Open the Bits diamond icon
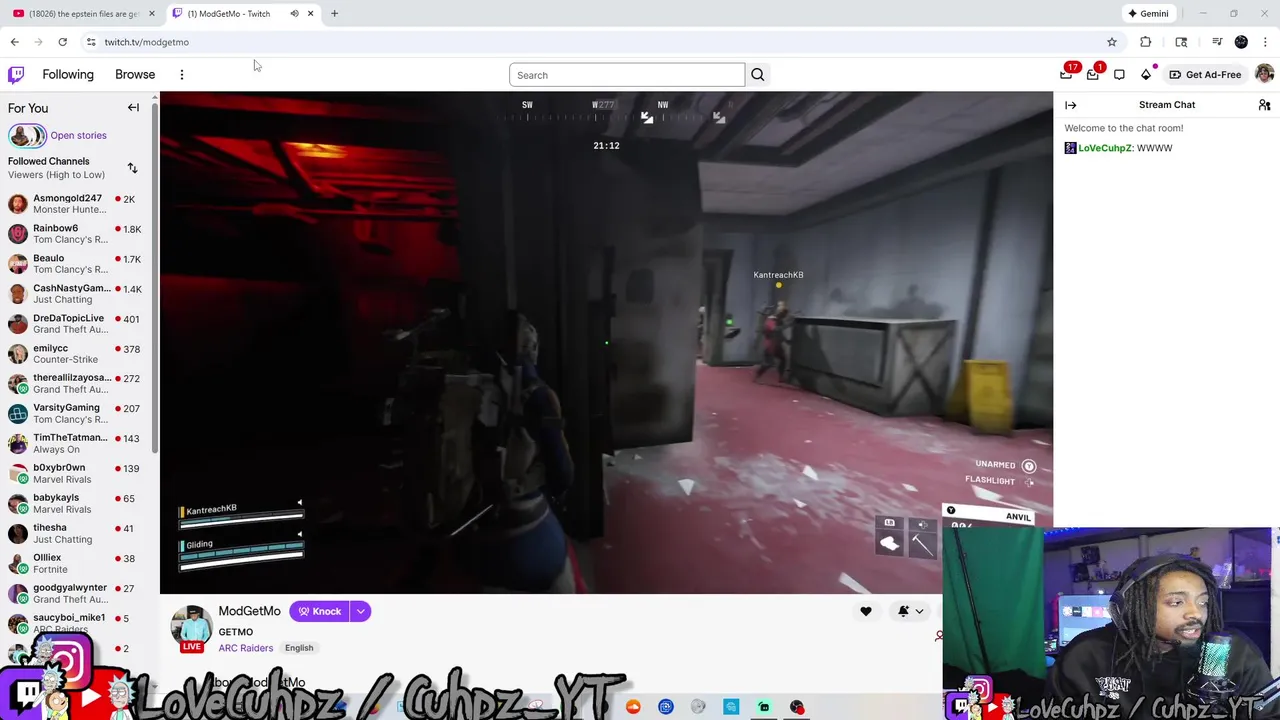1280x720 pixels. coord(1146,74)
